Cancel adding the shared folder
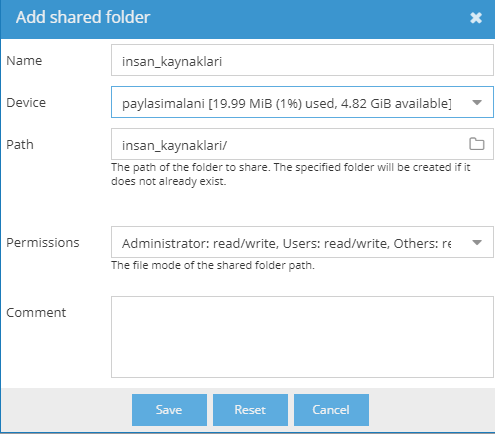495x434 pixels. coord(331,410)
